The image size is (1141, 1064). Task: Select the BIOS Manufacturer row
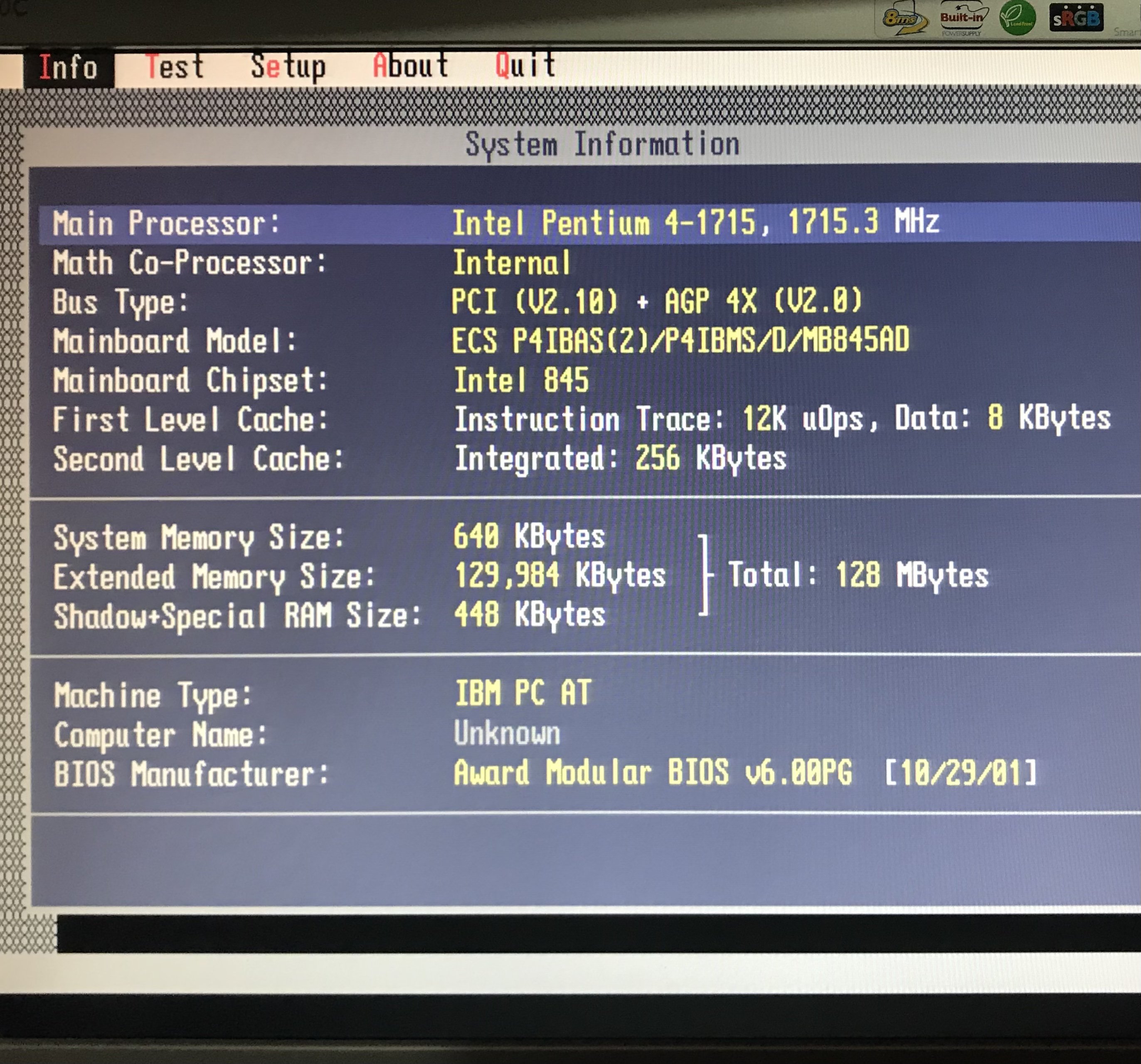(191, 774)
